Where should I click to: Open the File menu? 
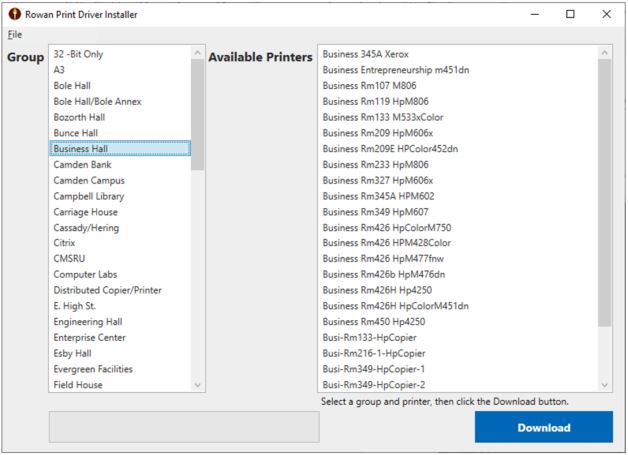click(x=14, y=34)
